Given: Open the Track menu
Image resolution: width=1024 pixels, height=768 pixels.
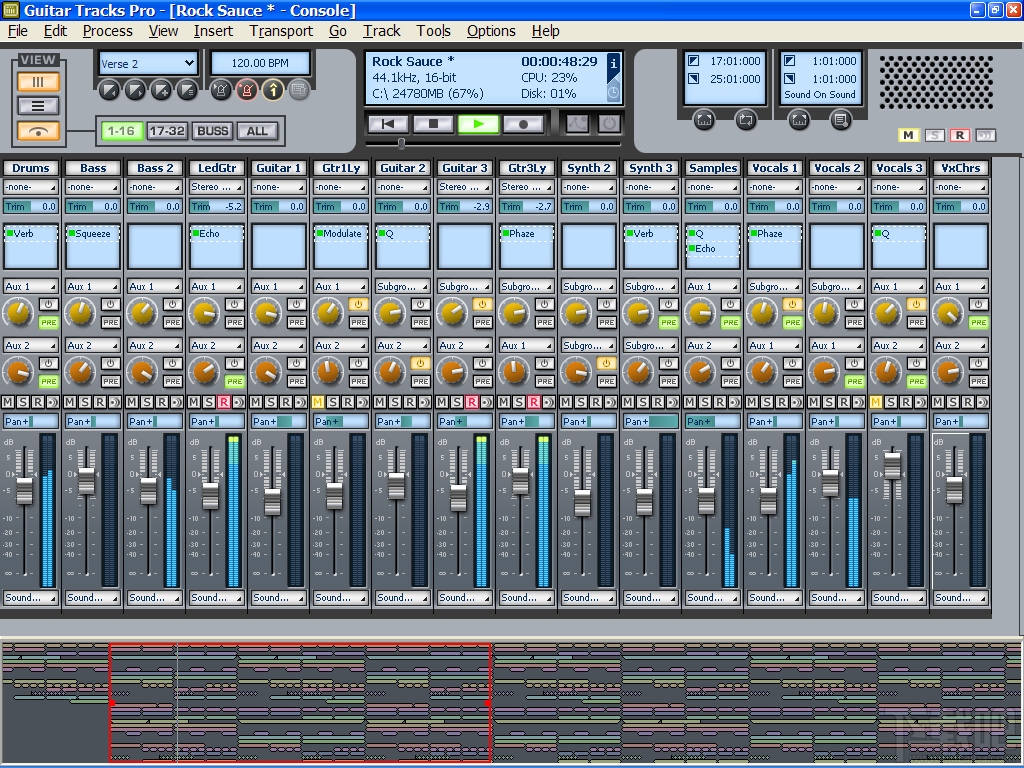Looking at the screenshot, I should click(x=381, y=31).
